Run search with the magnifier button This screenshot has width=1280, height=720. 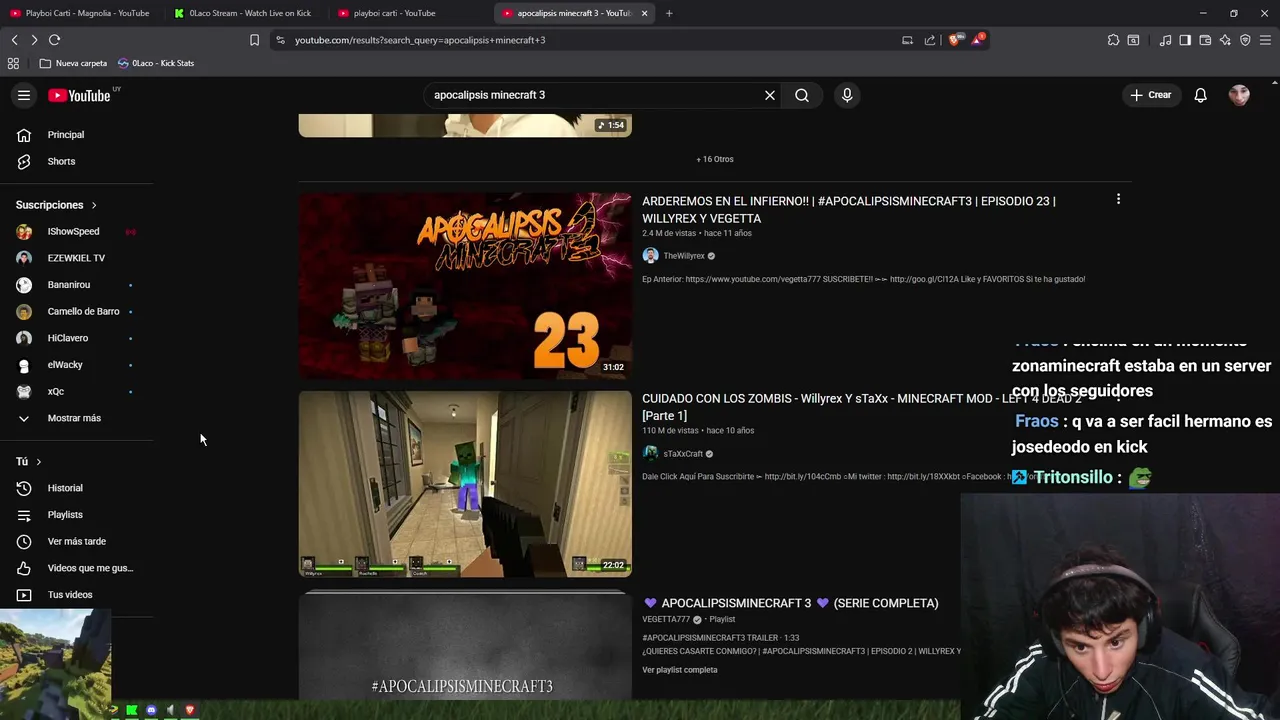[x=802, y=95]
